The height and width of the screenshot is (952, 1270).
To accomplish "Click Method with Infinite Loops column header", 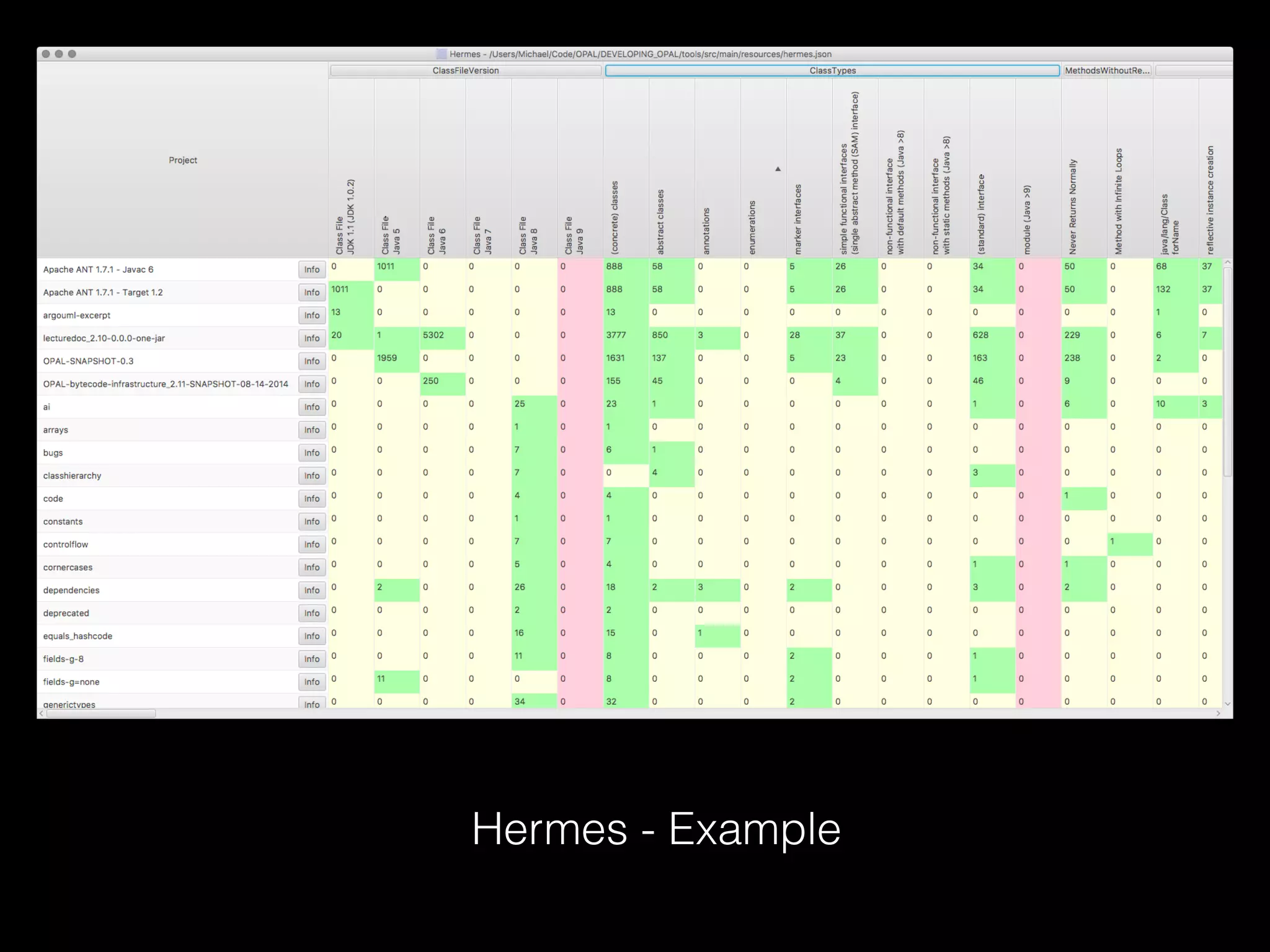I will 1130,167.
